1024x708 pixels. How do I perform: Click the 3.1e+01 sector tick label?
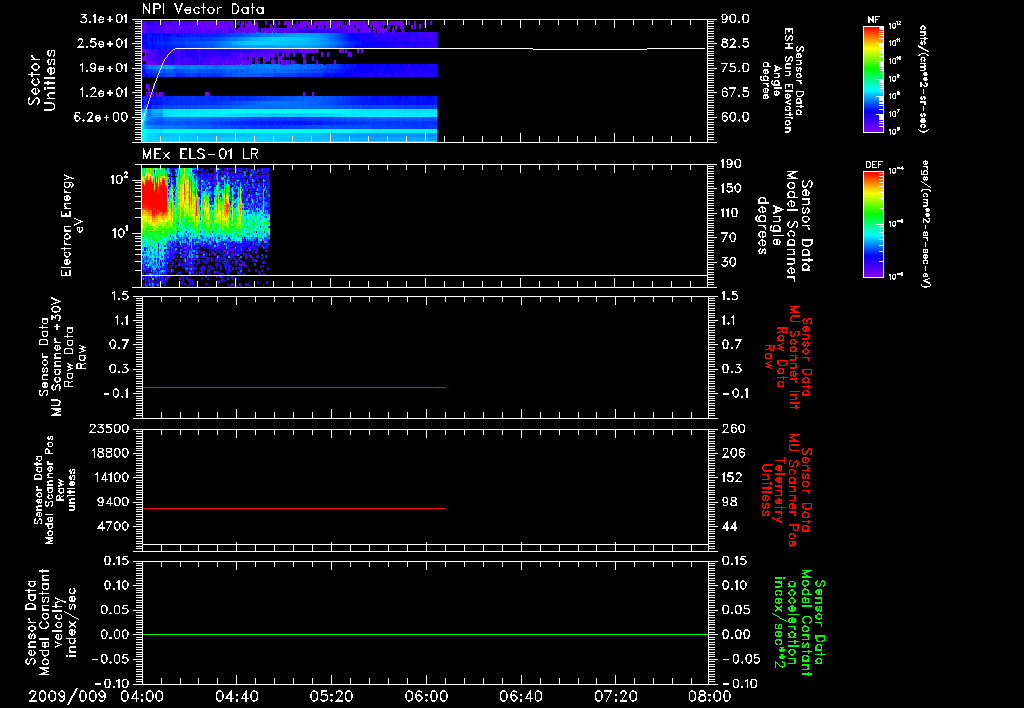[x=104, y=19]
